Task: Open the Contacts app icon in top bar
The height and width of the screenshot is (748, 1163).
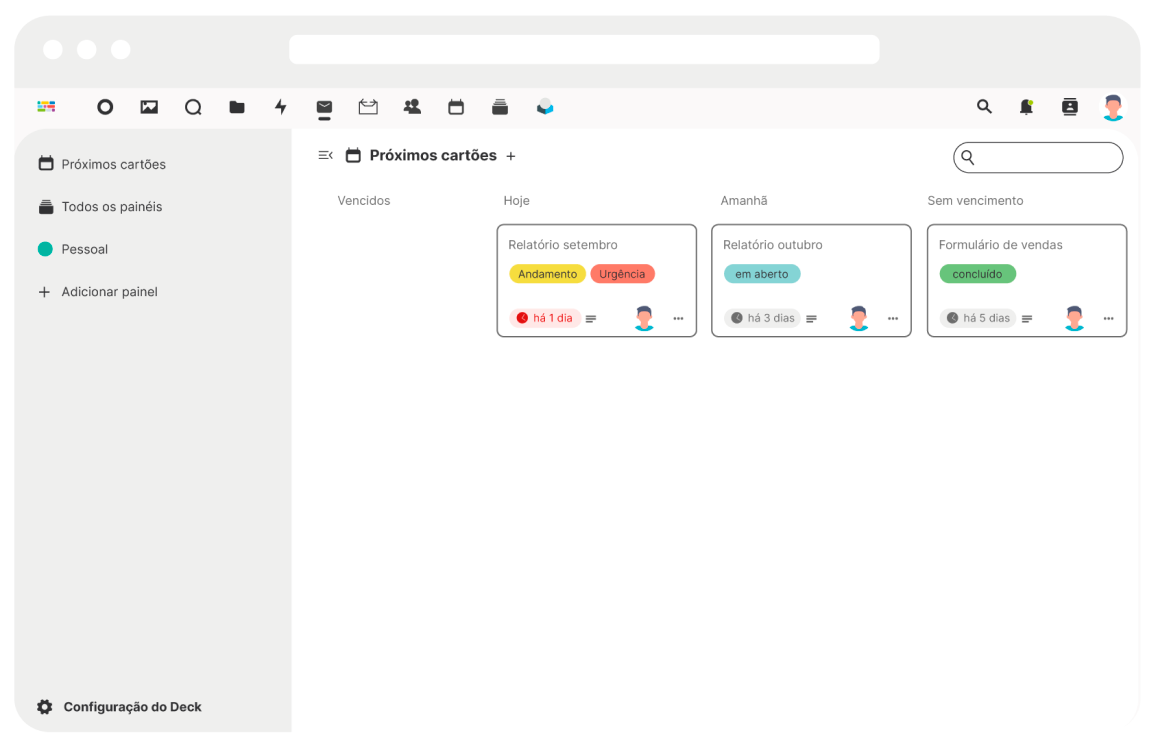Action: click(x=412, y=107)
